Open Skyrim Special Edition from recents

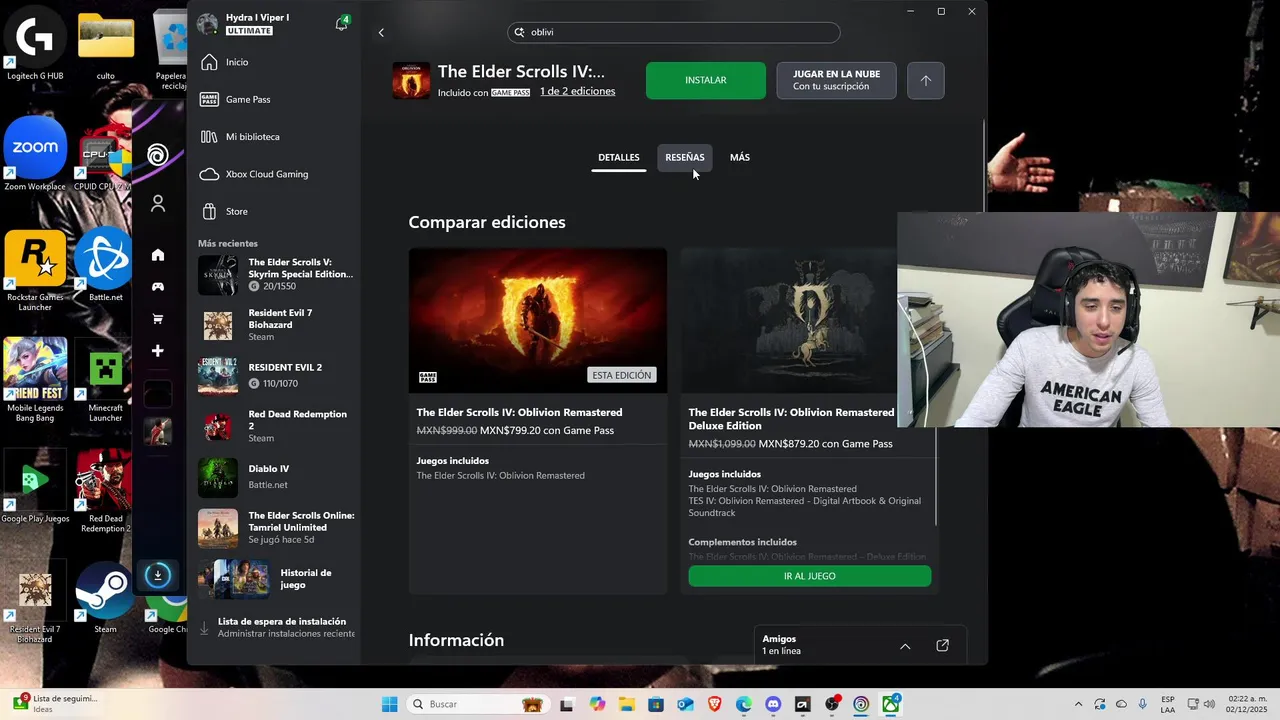tap(276, 275)
